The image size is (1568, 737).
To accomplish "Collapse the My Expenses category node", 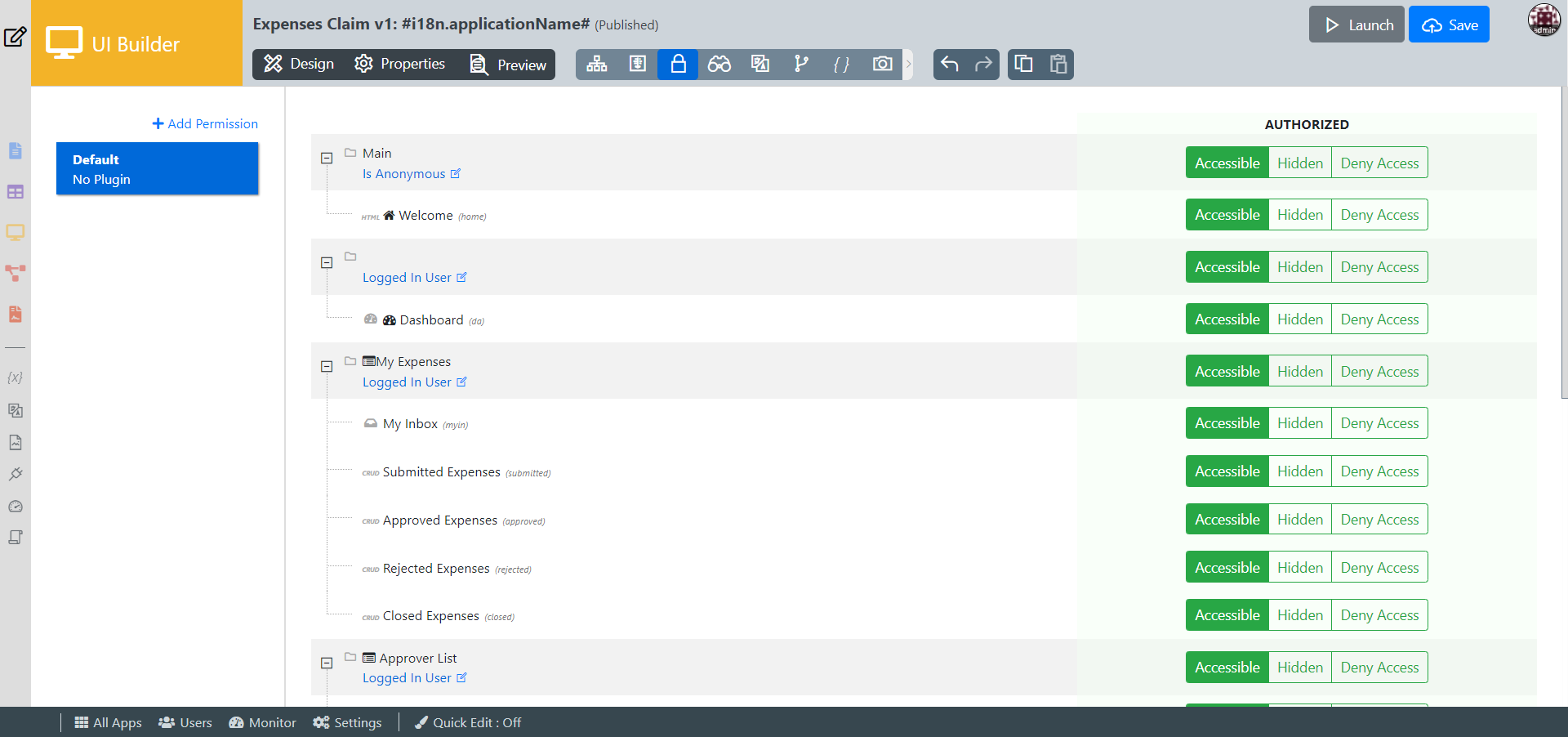I will (327, 367).
